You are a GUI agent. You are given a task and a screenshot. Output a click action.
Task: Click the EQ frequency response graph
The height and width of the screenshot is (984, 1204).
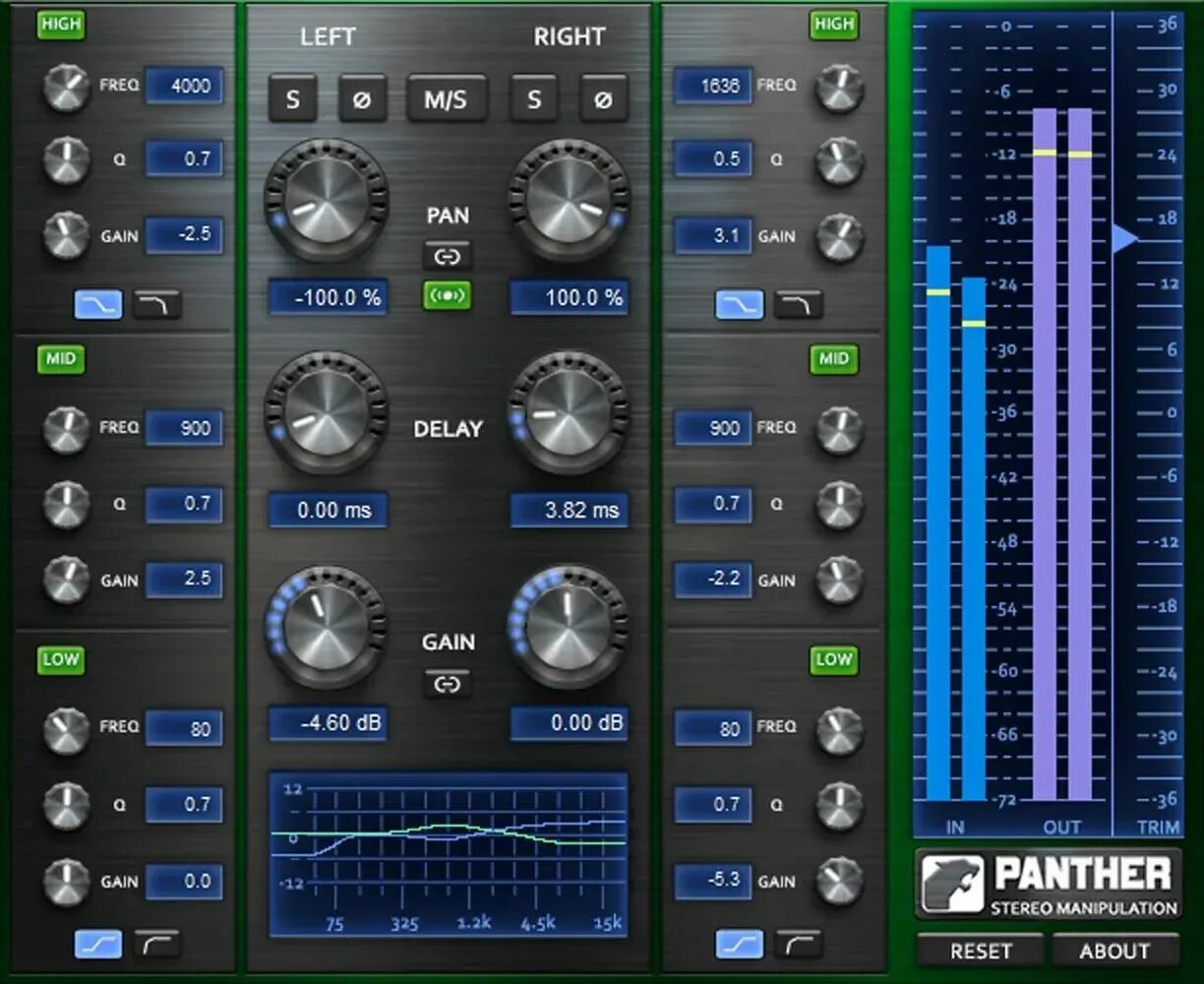pyautogui.click(x=448, y=856)
